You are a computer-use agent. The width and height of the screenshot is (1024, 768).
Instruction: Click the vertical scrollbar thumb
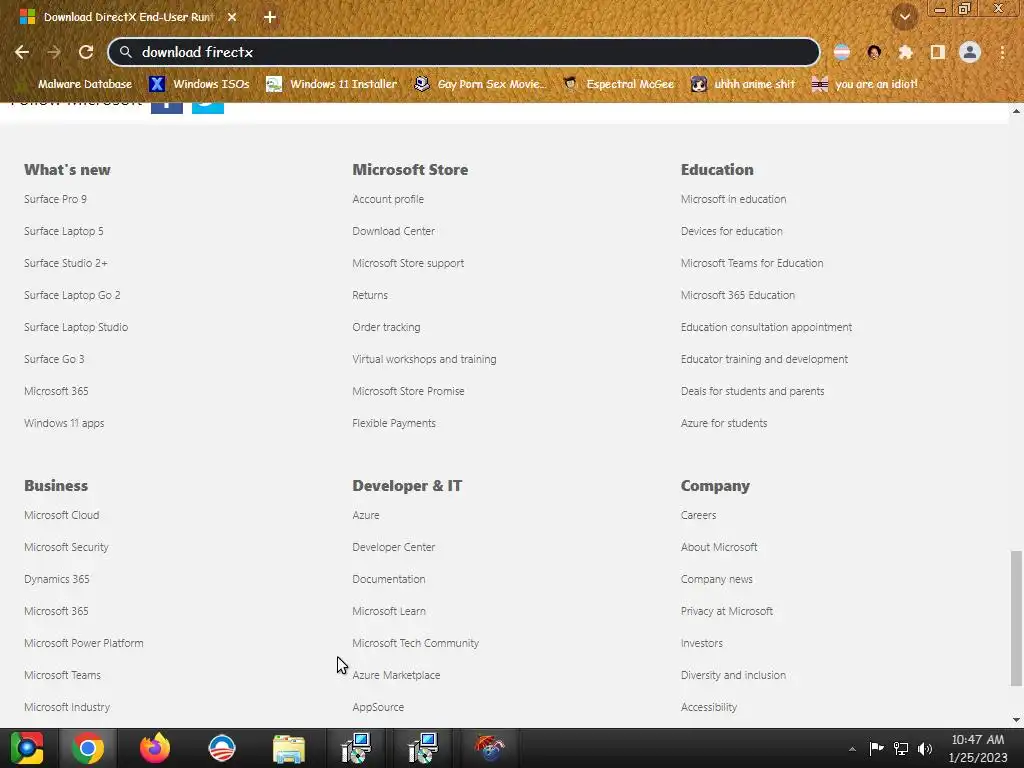(1016, 618)
